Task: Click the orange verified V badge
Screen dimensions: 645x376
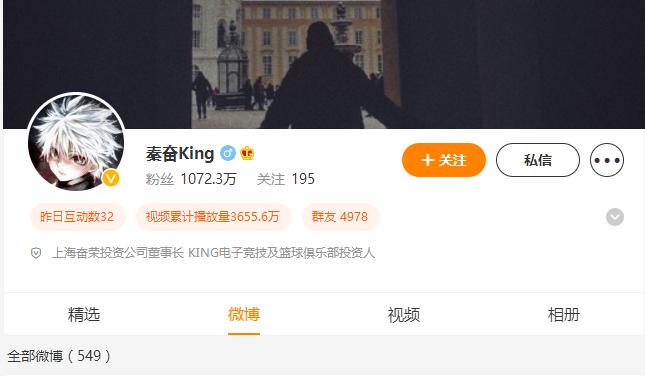Action: coord(111,178)
